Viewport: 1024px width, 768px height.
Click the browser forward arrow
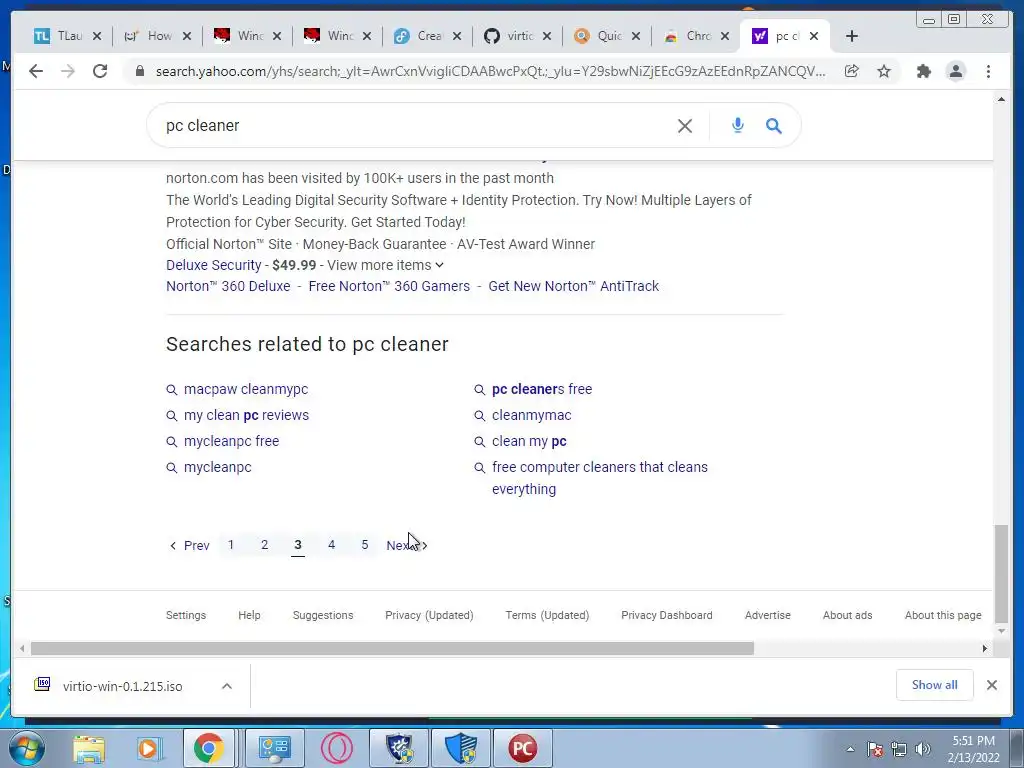pyautogui.click(x=68, y=71)
